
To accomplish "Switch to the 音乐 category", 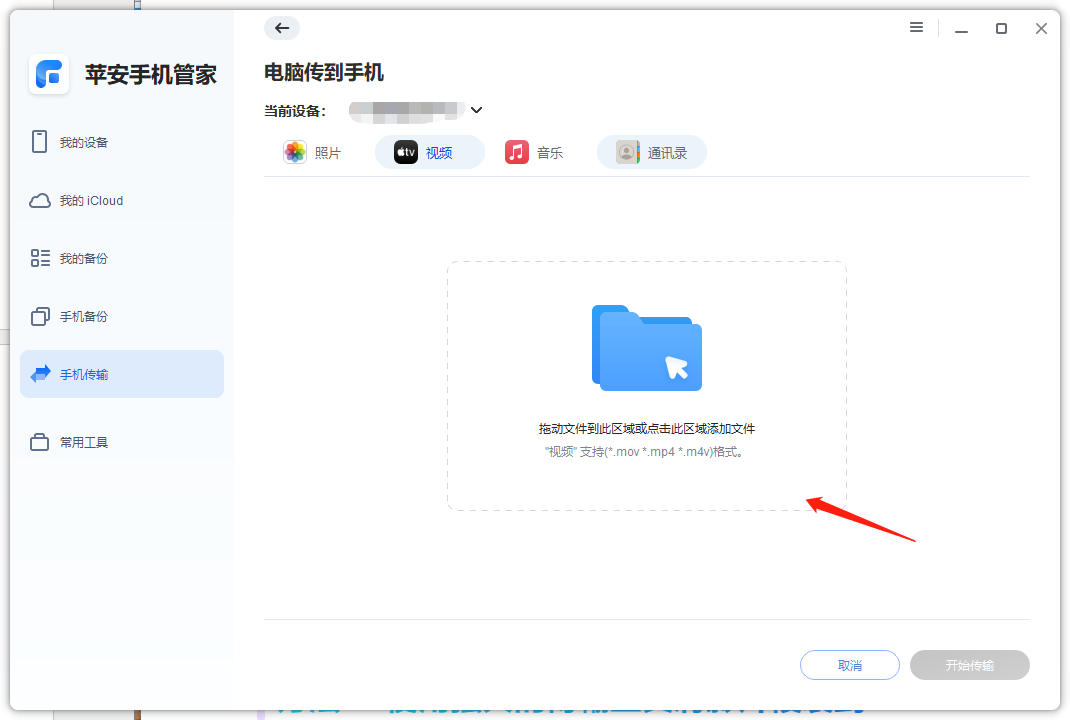I will 535,151.
